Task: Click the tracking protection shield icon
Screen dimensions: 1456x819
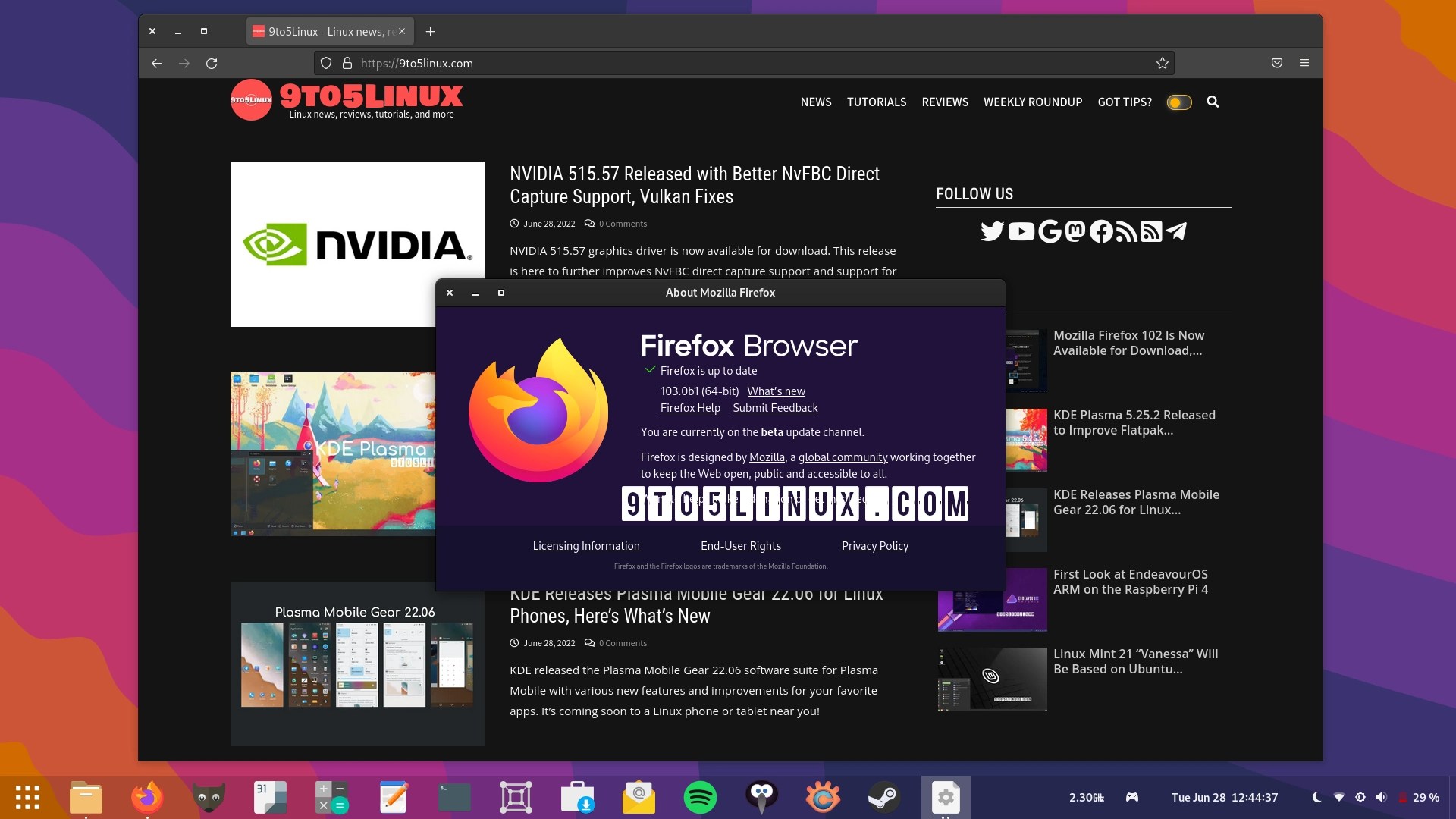Action: pyautogui.click(x=326, y=64)
